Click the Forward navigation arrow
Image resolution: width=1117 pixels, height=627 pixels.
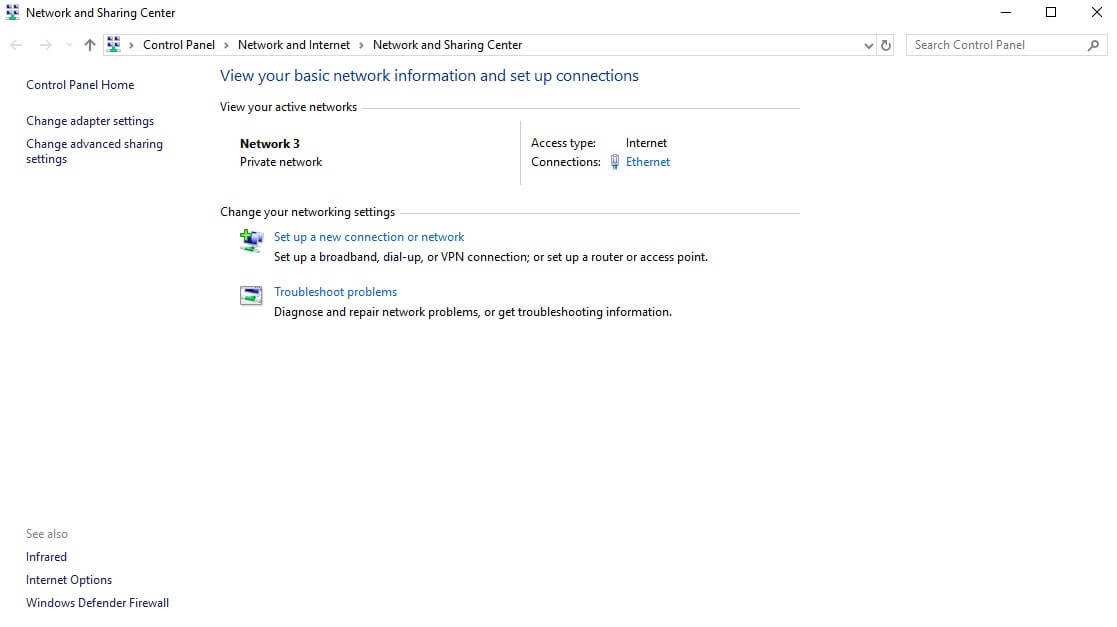pyautogui.click(x=45, y=44)
